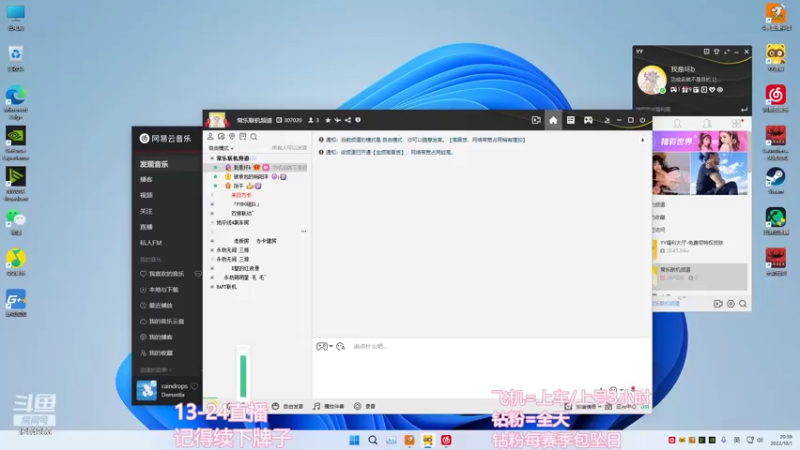Open NetEase Music from taskbar
This screenshot has width=800, height=450.
pyautogui.click(x=446, y=440)
